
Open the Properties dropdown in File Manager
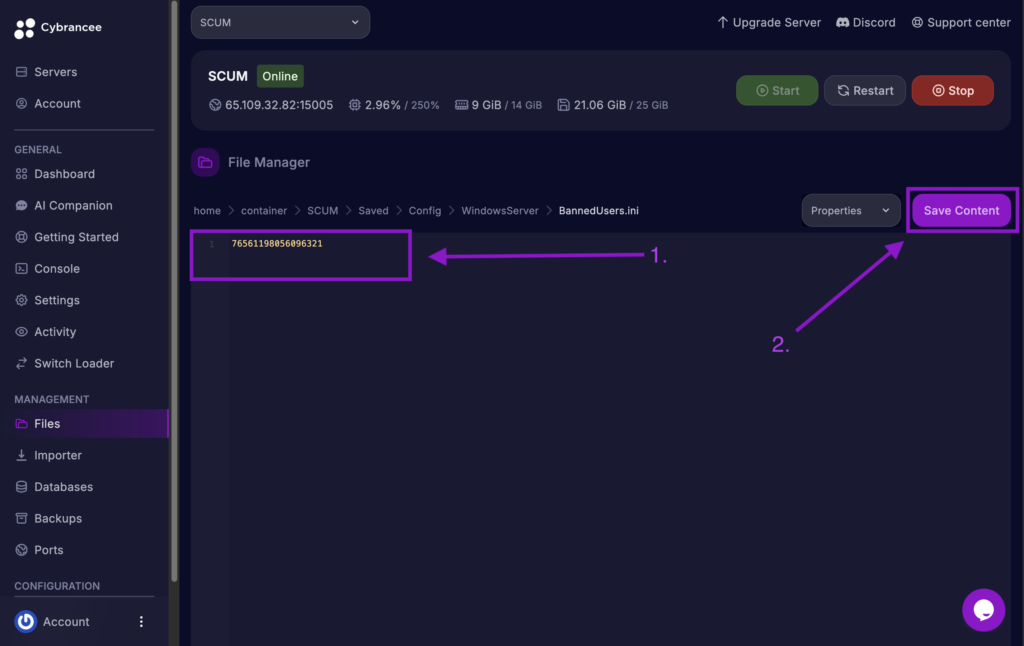tap(850, 210)
